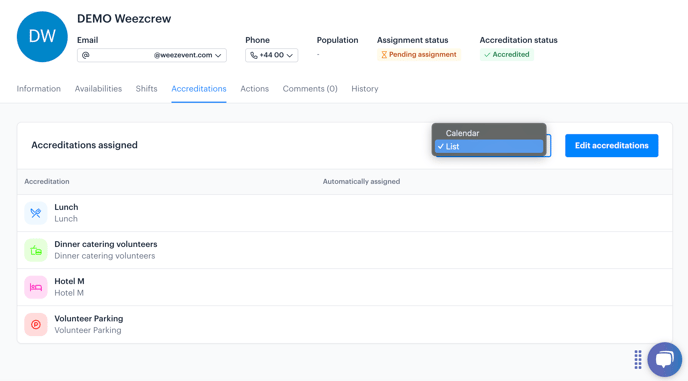
Task: Click the phone handset icon
Action: tap(254, 55)
